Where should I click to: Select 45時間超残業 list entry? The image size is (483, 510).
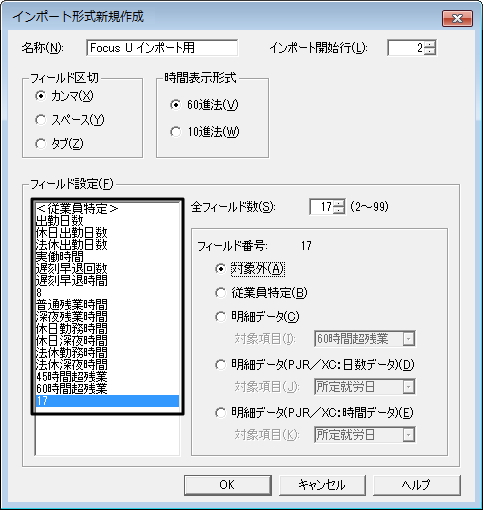pyautogui.click(x=107, y=376)
